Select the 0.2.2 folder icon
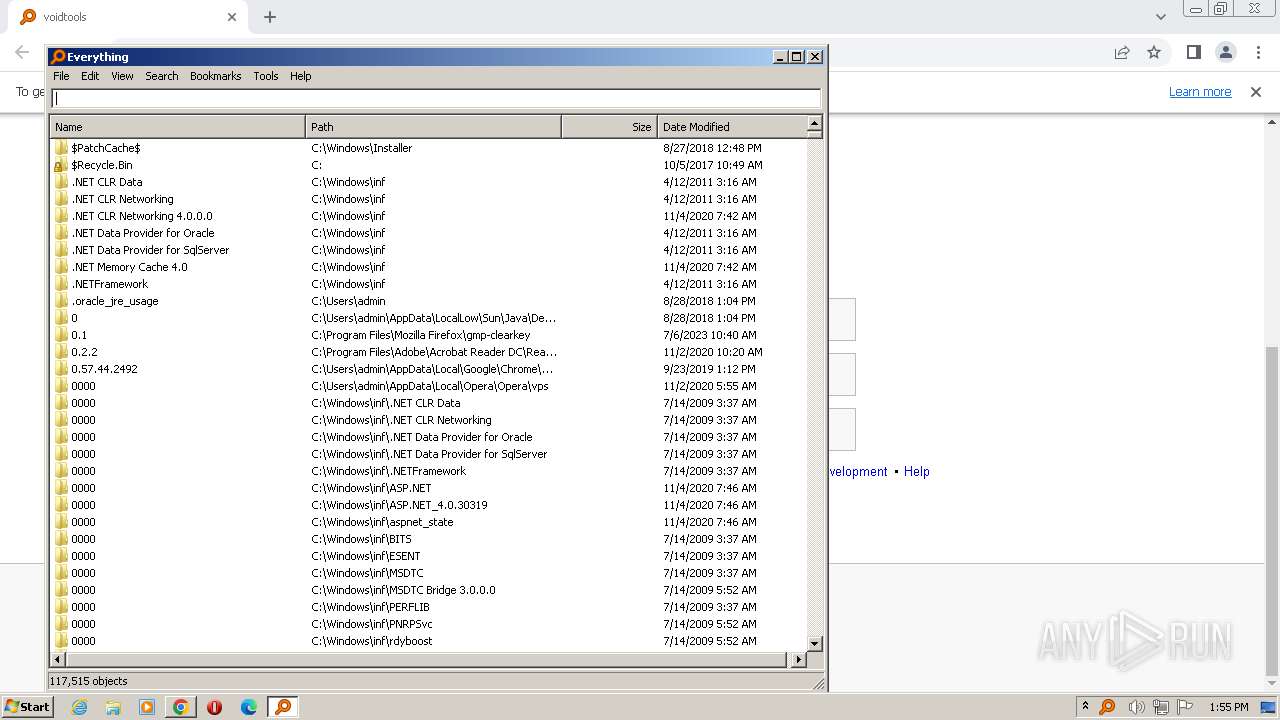Screen dimensions: 1280x720 (x=61, y=352)
